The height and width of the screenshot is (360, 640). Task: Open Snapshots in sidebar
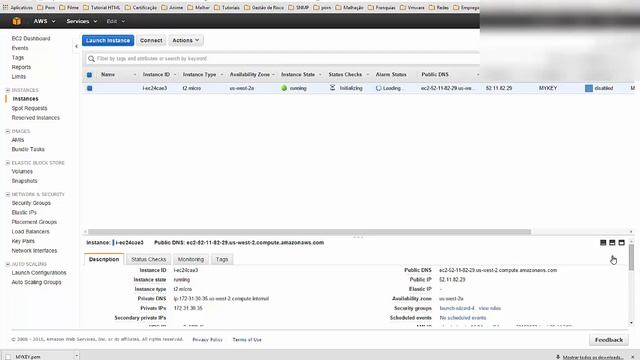(x=24, y=181)
